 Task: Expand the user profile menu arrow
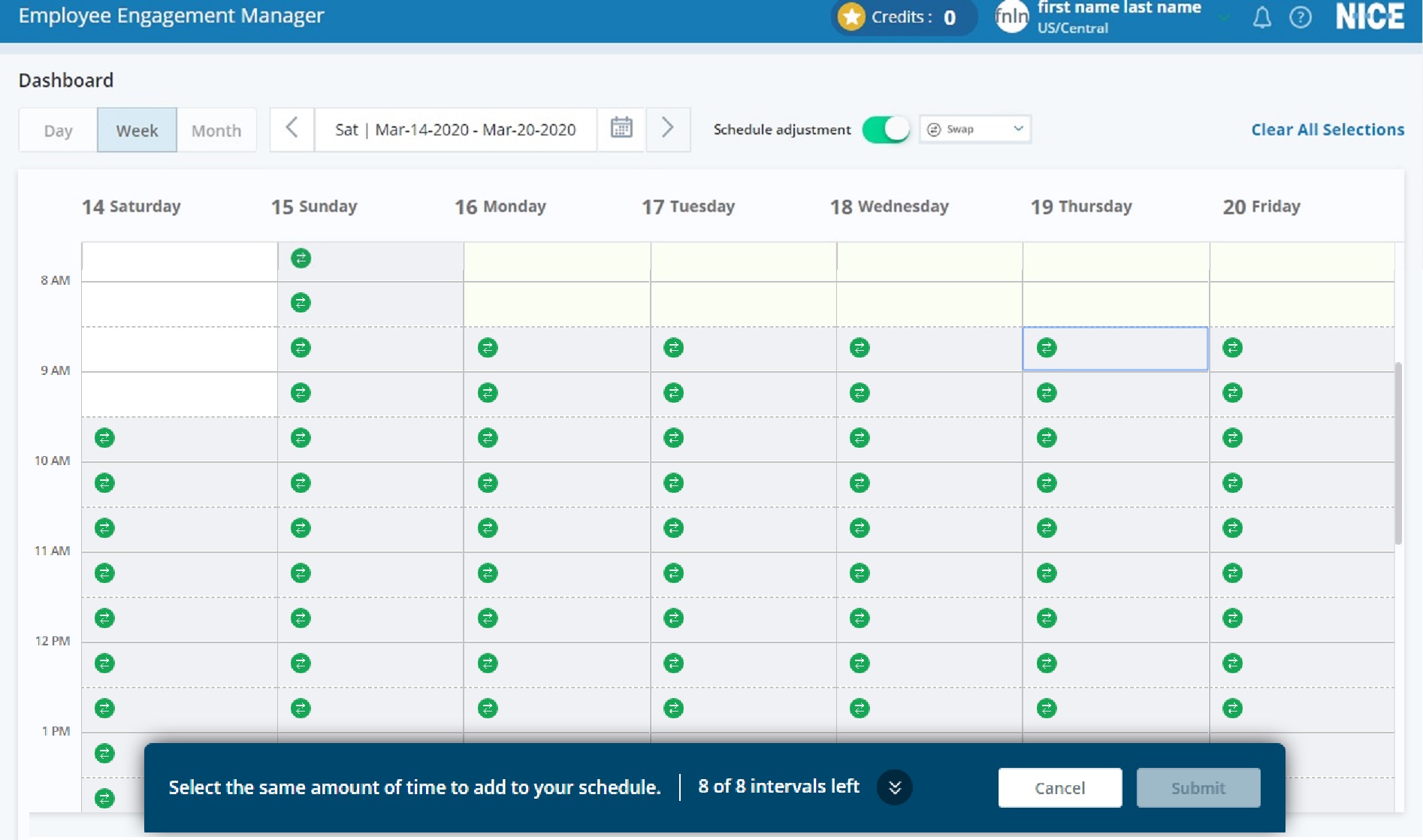1225,17
